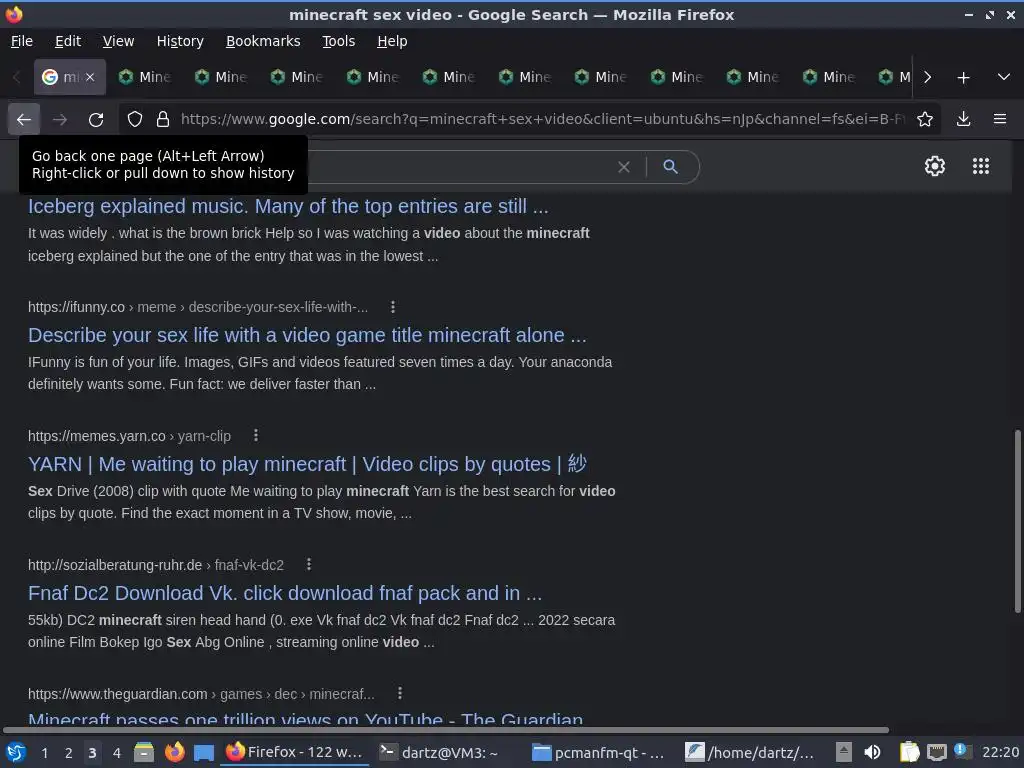The height and width of the screenshot is (768, 1024).
Task: Focus the Firefox address bar URL
Action: click(x=542, y=119)
